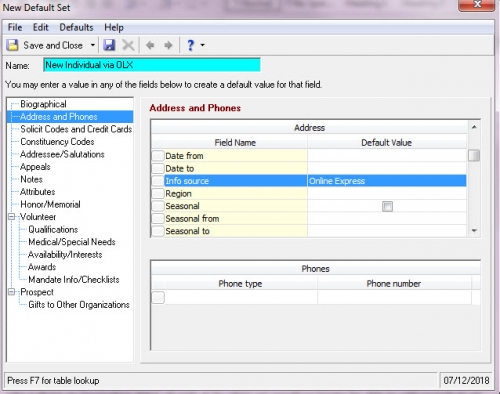Click the Phone type column header

[240, 284]
